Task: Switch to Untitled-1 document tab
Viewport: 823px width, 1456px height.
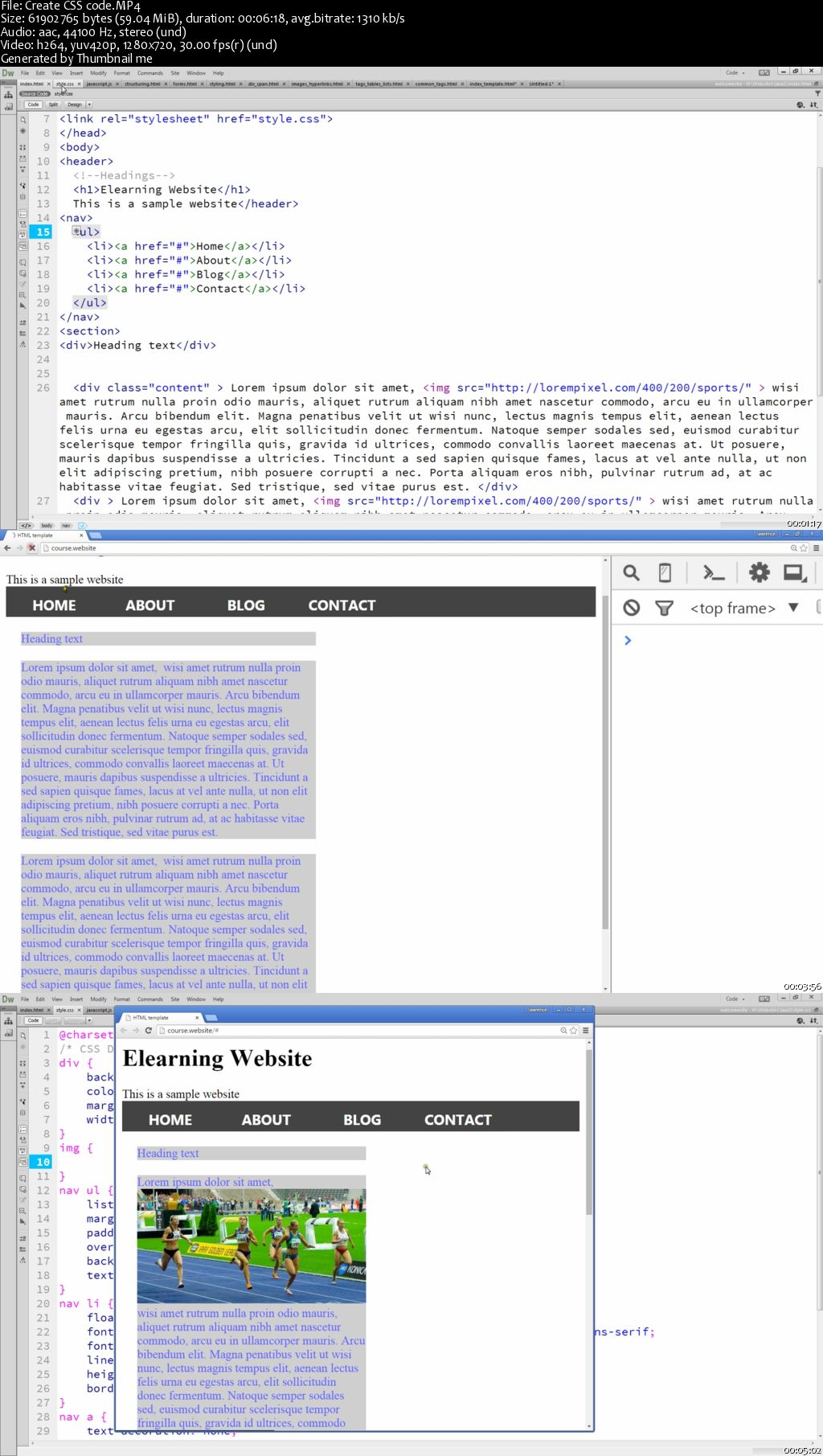Action: coord(541,84)
